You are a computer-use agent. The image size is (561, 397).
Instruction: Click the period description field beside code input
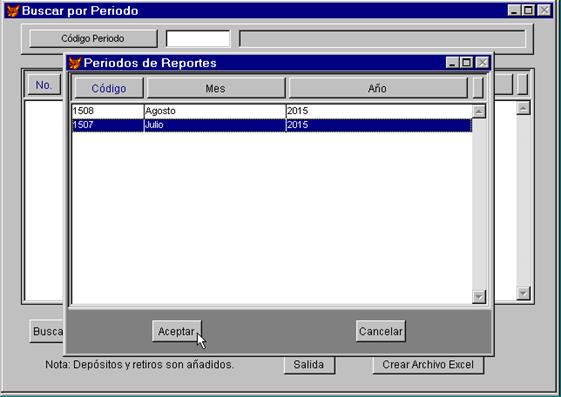pyautogui.click(x=382, y=39)
